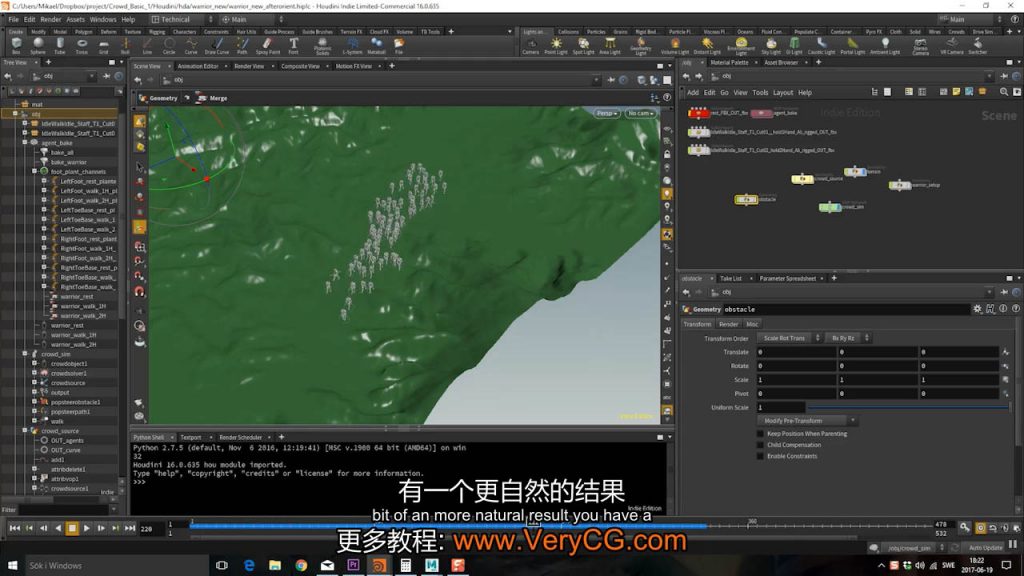1024x576 pixels.
Task: Click the blue timeline scrub bar
Action: [447, 525]
